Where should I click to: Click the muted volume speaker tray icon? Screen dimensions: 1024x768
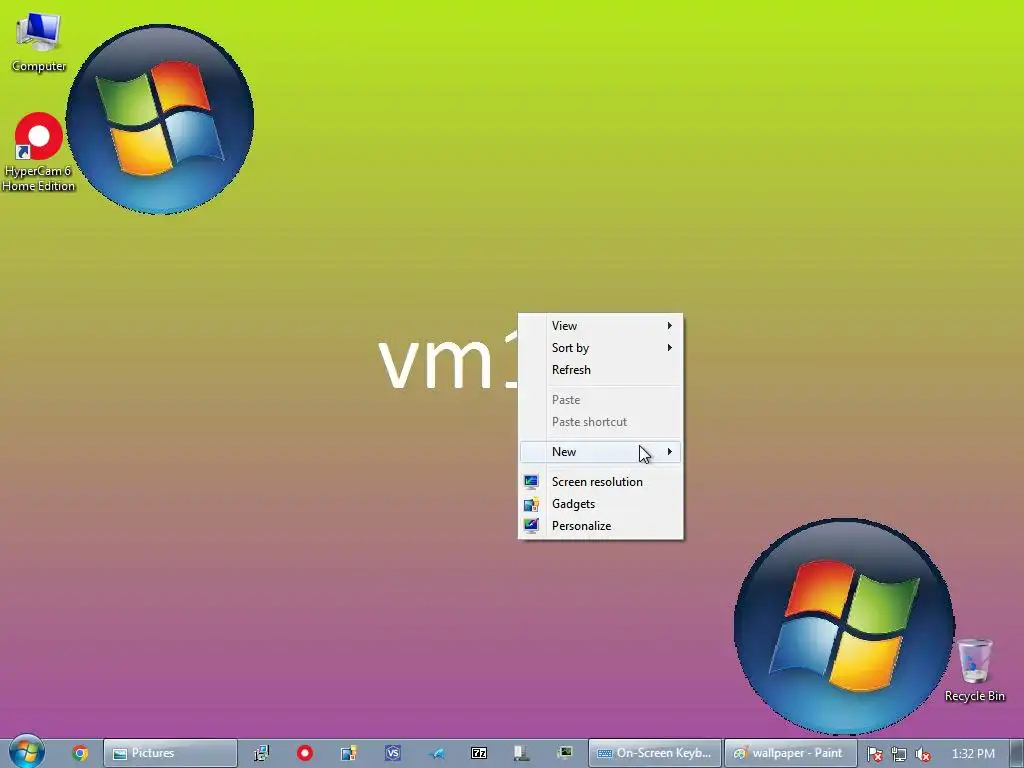point(922,754)
